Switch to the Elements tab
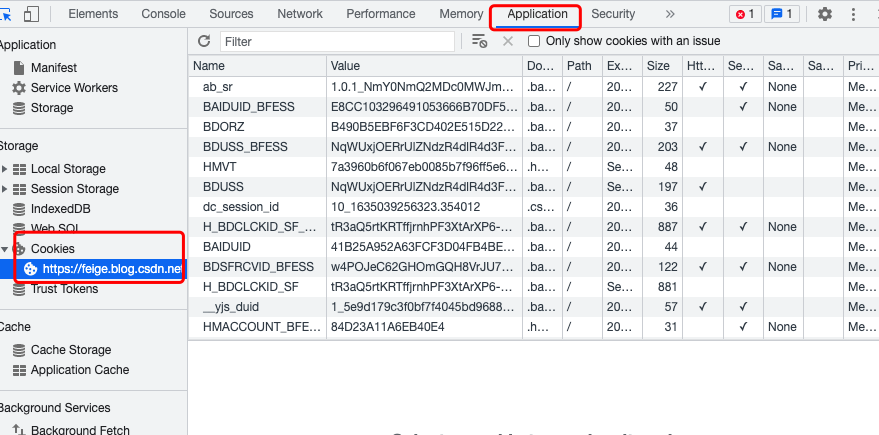This screenshot has height=435, width=879. [93, 14]
